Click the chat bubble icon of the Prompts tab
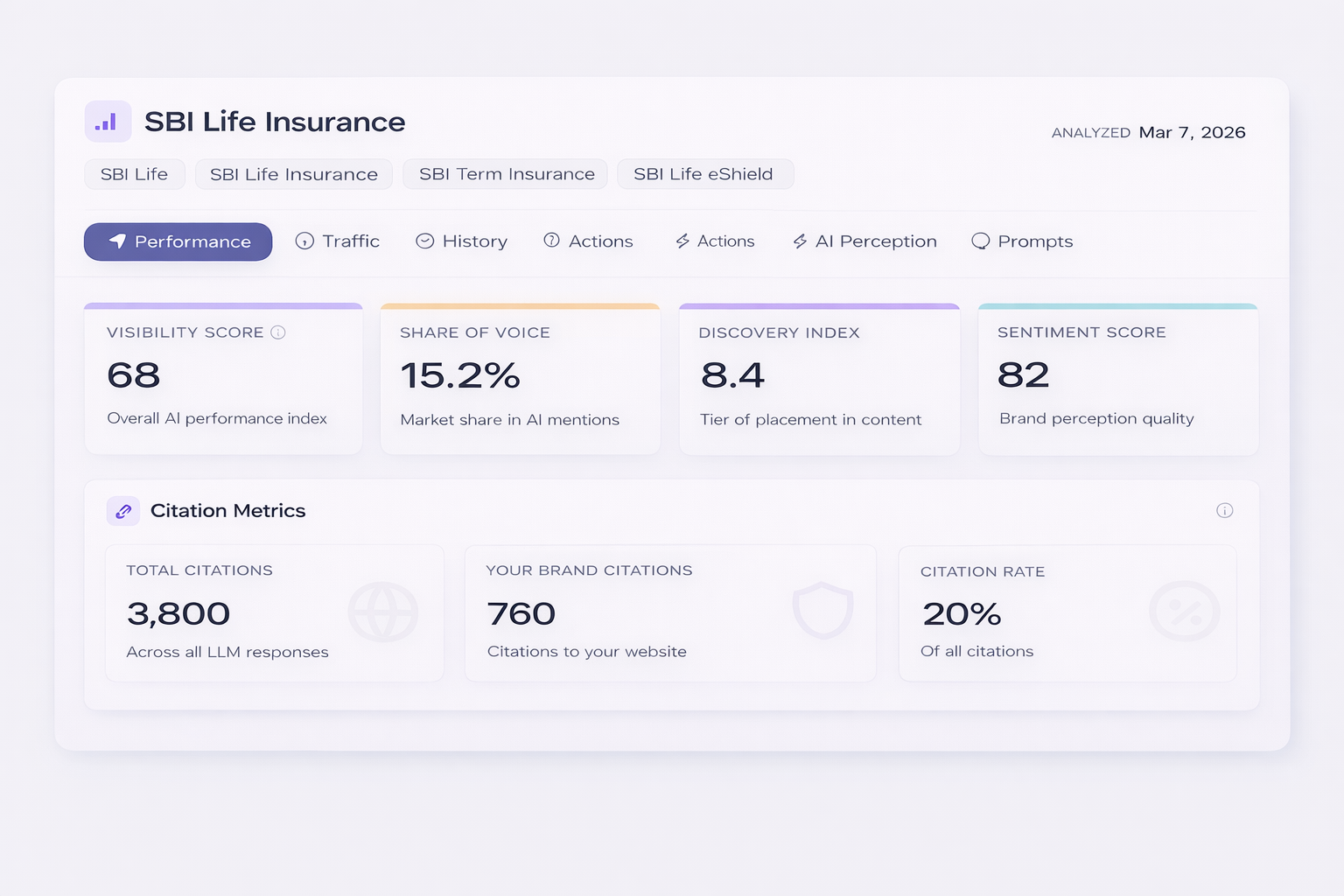Screen dimensions: 1344x896 click(x=980, y=241)
